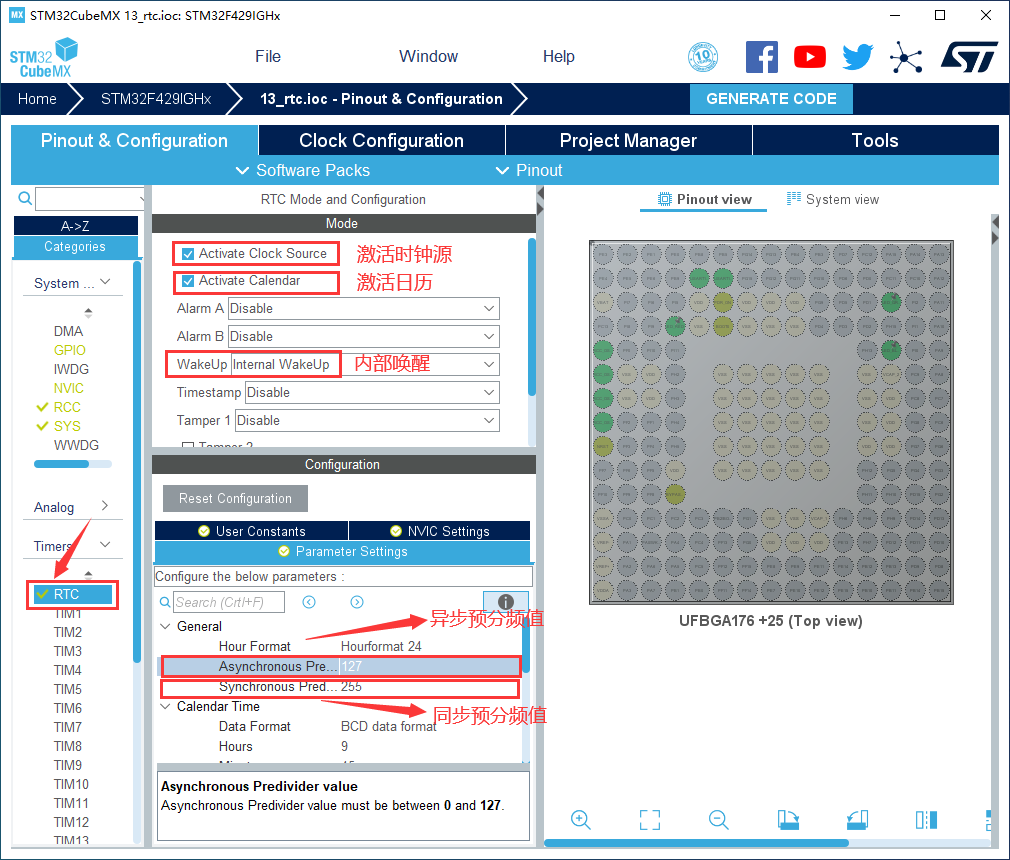Expand the Pinout dropdown menu

pos(529,170)
